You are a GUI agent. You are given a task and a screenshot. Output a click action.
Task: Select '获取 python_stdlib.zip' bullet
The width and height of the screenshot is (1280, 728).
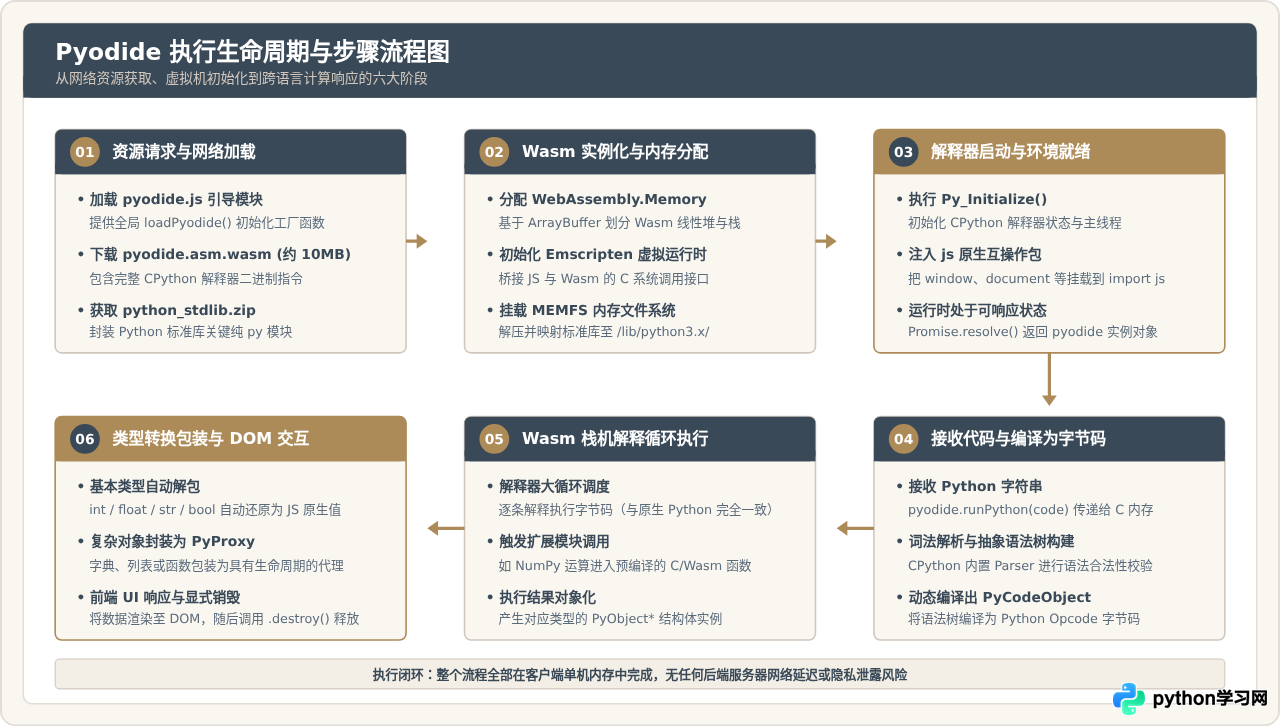[166, 310]
